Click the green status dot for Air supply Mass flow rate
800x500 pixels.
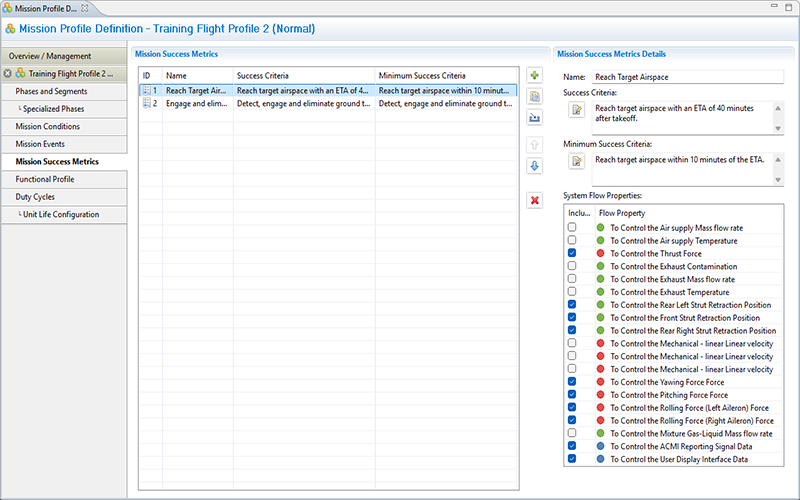600,228
